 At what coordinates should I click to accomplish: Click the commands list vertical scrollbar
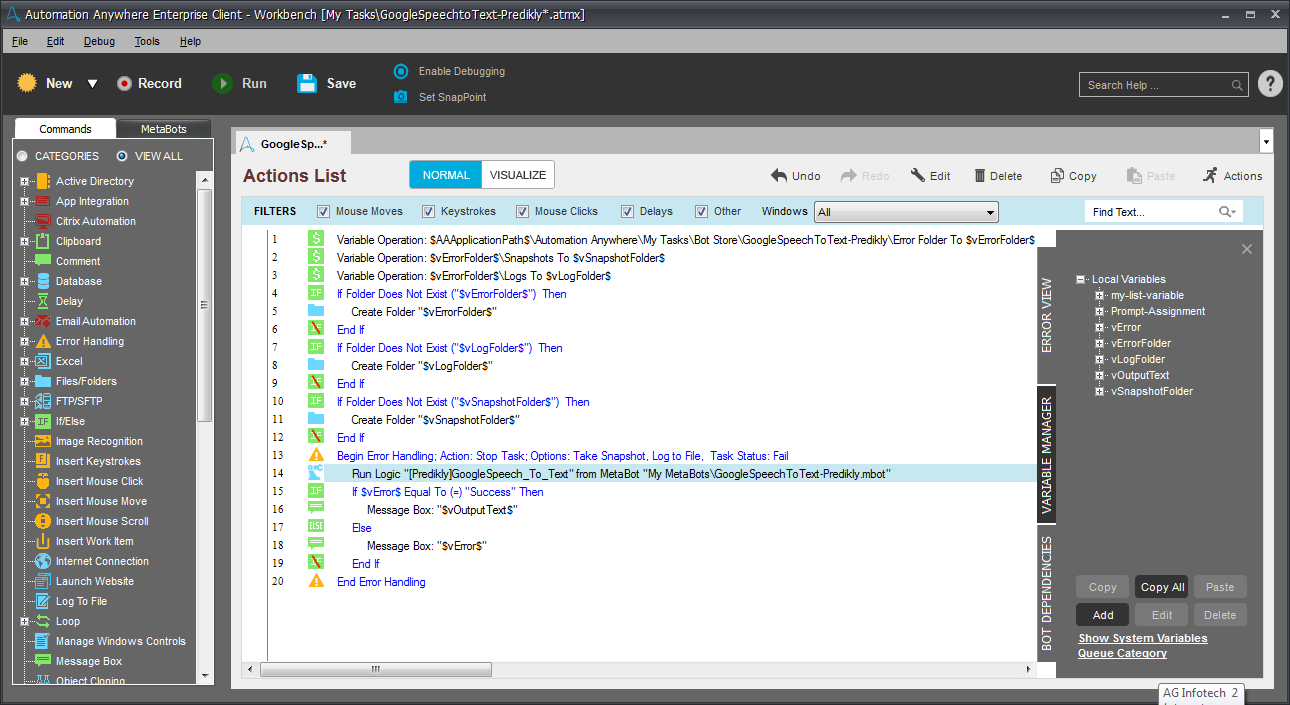204,305
